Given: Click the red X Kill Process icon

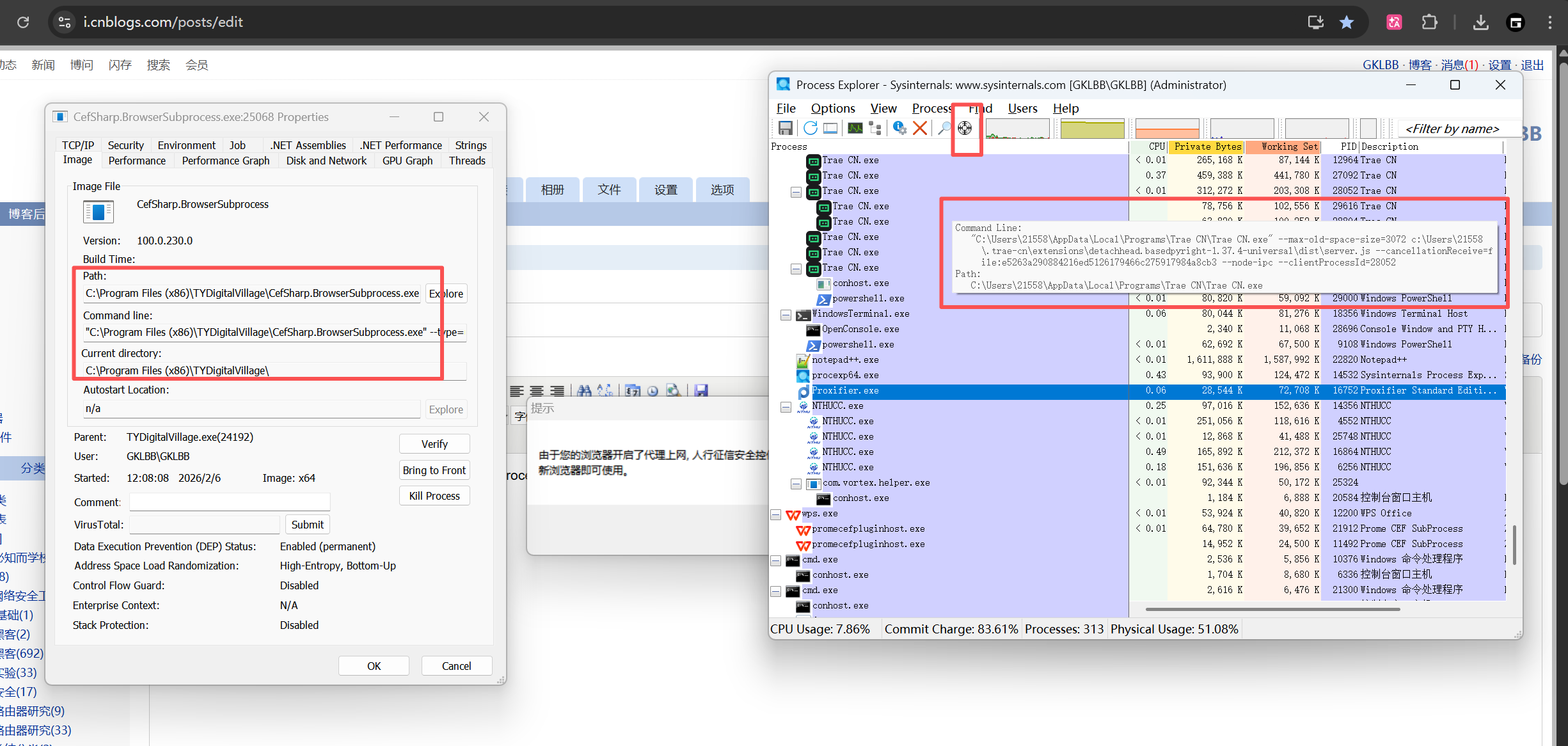Looking at the screenshot, I should pos(920,128).
